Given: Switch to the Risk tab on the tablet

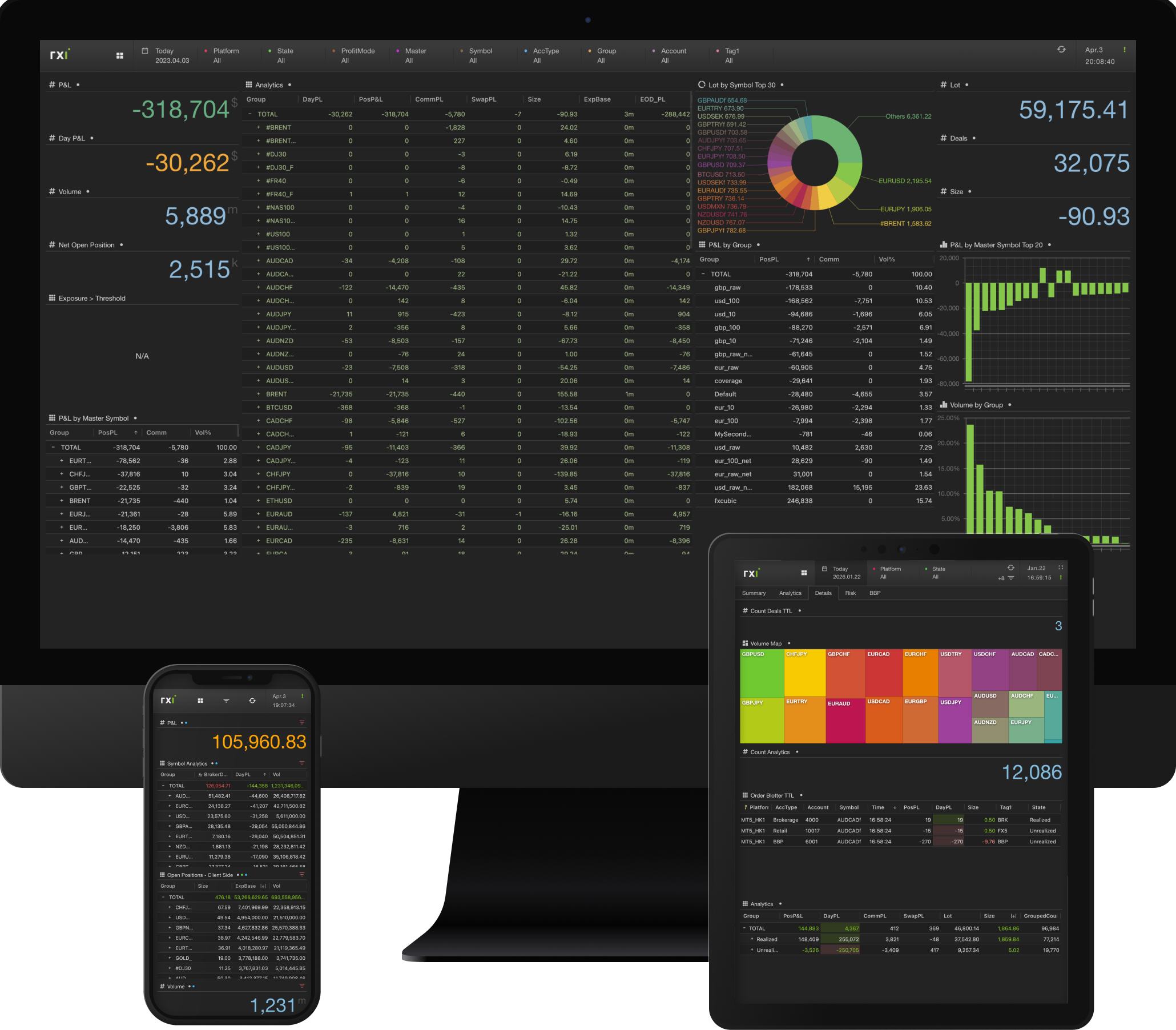Looking at the screenshot, I should click(x=851, y=593).
